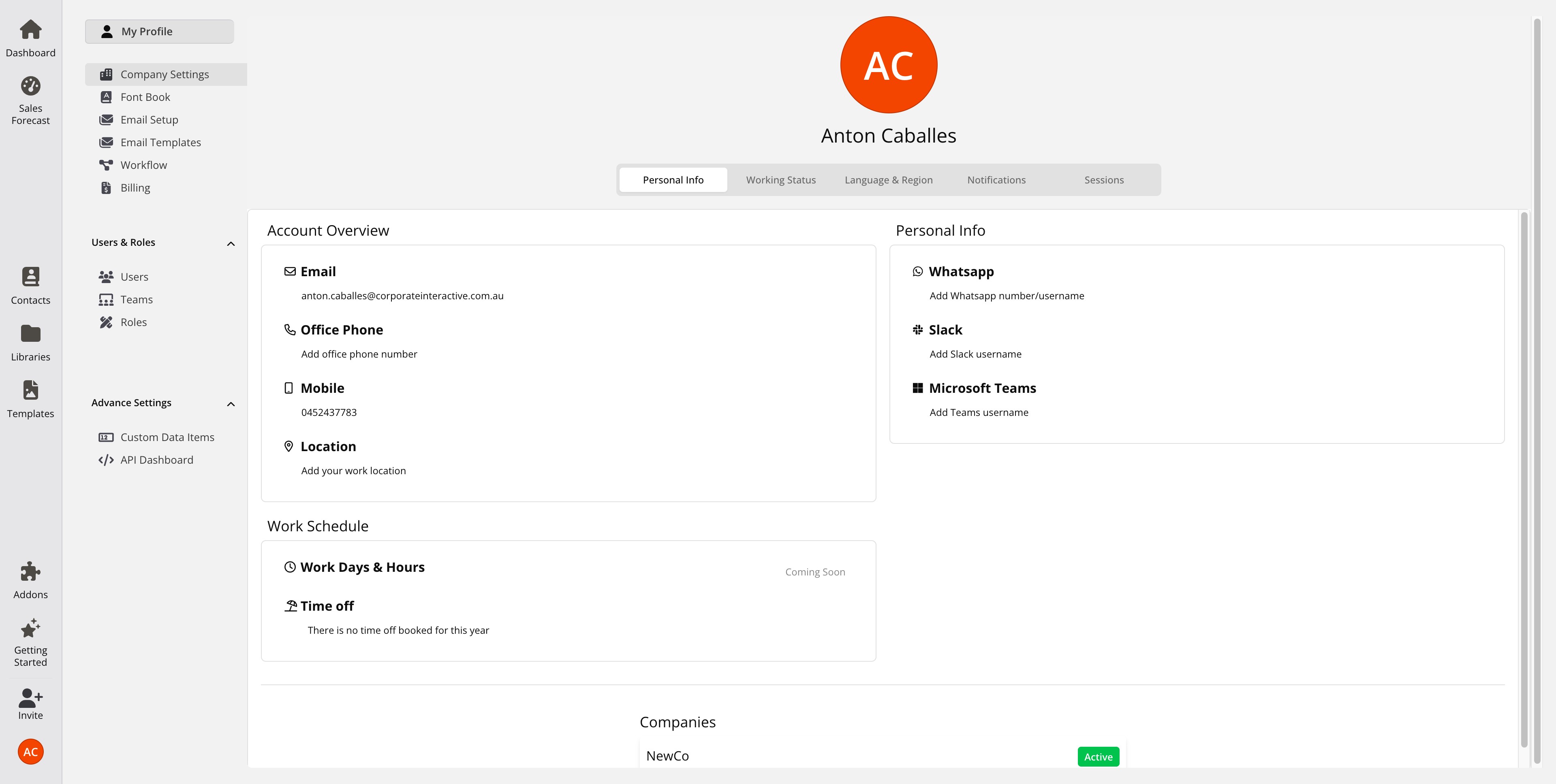Open the Contacts address book icon
1556x784 pixels.
pyautogui.click(x=30, y=277)
